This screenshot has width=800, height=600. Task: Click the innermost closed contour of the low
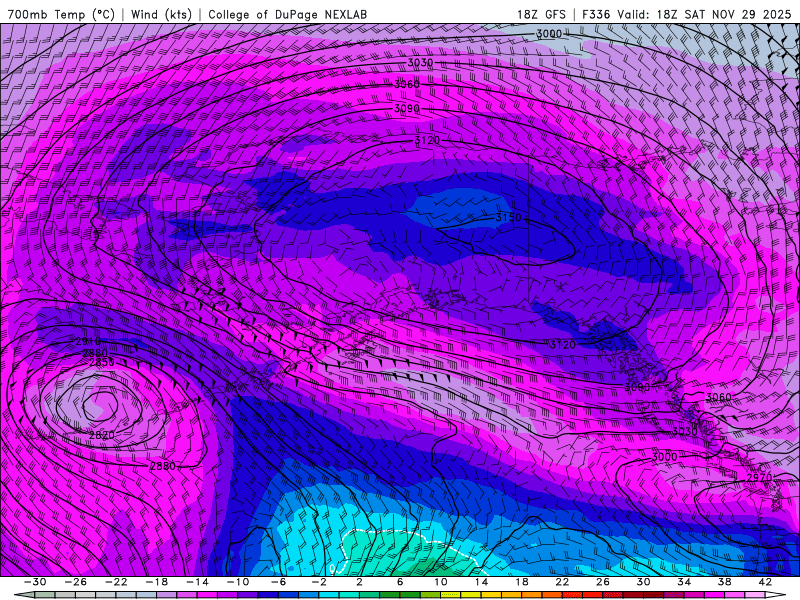[101, 405]
